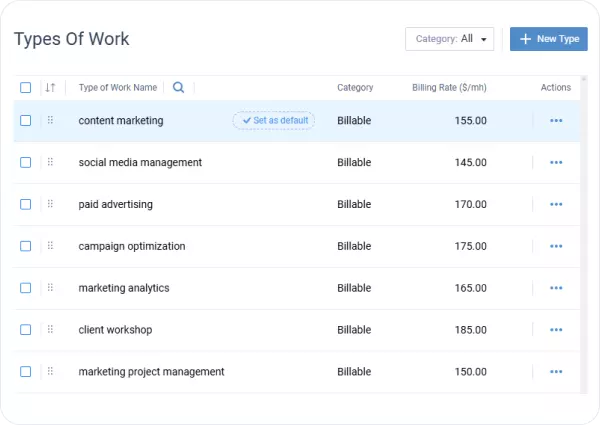Select the social media management name
The image size is (600, 425).
coord(140,163)
